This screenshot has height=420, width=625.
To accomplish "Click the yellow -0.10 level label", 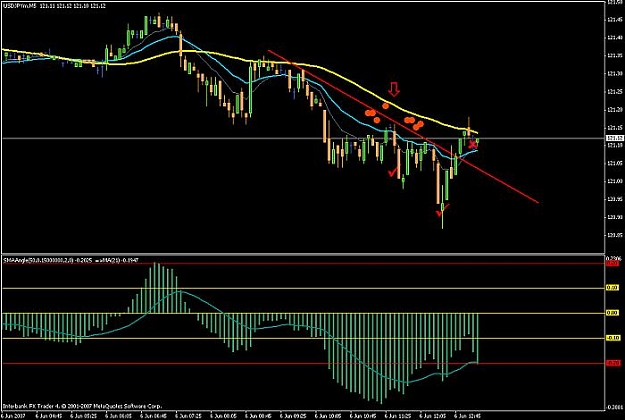I will (612, 338).
